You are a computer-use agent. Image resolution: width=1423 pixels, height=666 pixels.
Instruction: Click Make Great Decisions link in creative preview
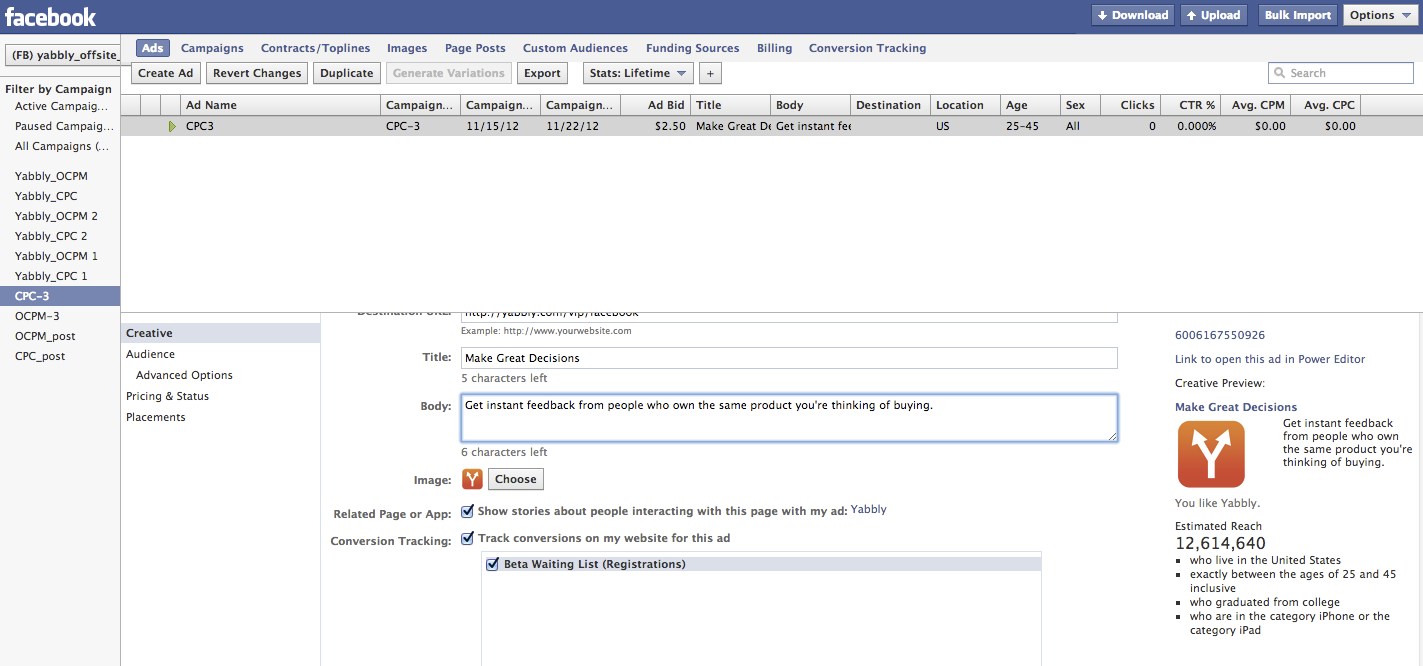pos(1236,407)
